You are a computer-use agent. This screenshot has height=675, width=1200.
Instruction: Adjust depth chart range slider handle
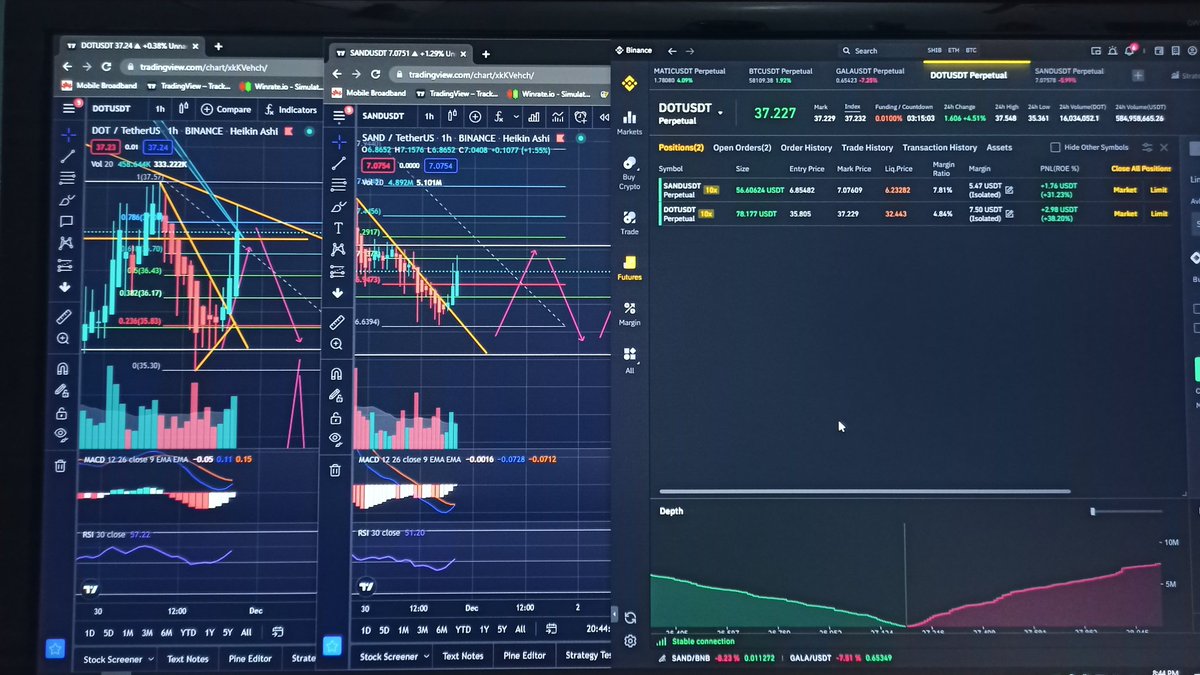tap(1092, 511)
